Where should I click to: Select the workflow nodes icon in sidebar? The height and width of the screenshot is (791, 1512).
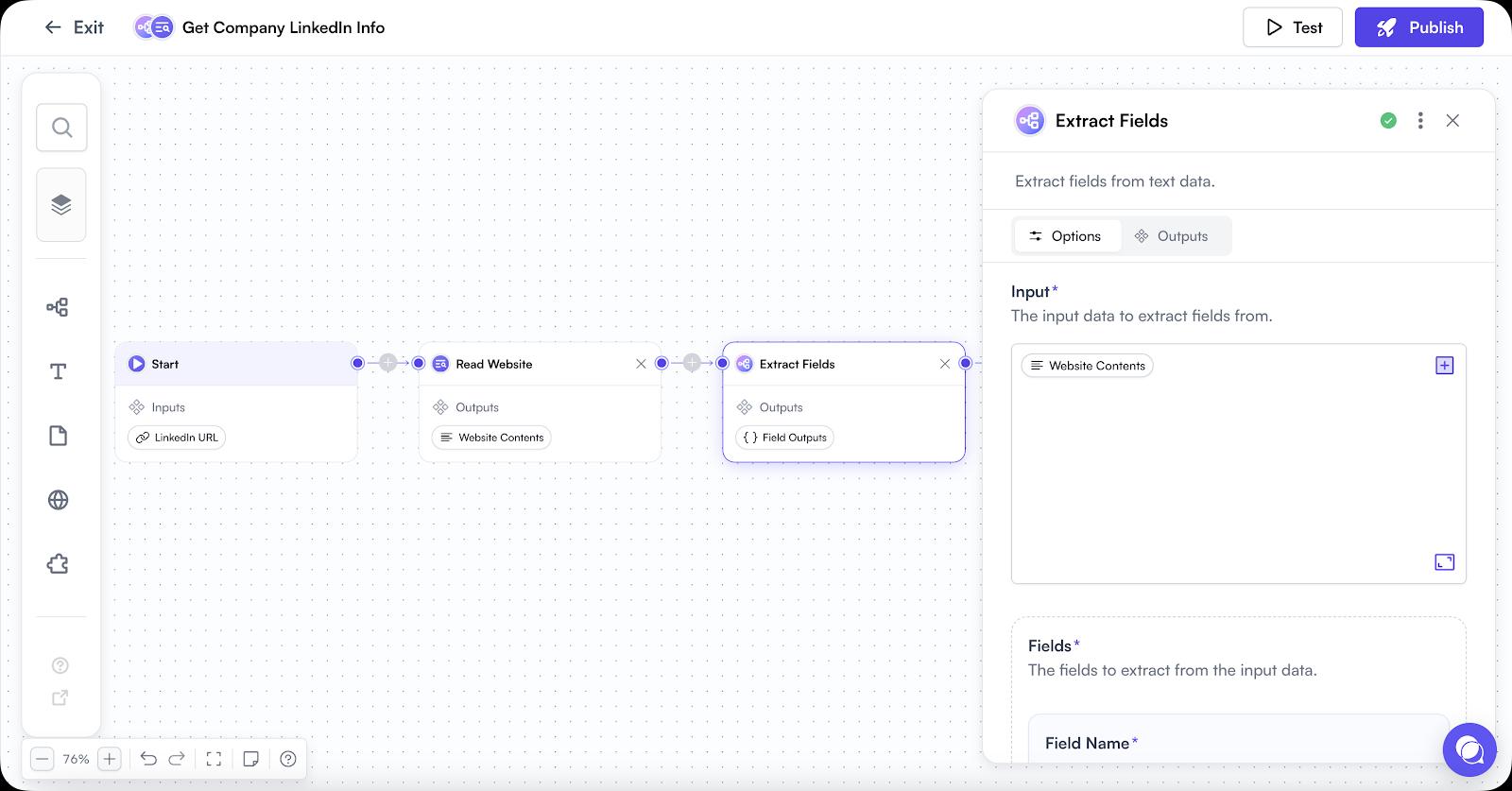(58, 307)
